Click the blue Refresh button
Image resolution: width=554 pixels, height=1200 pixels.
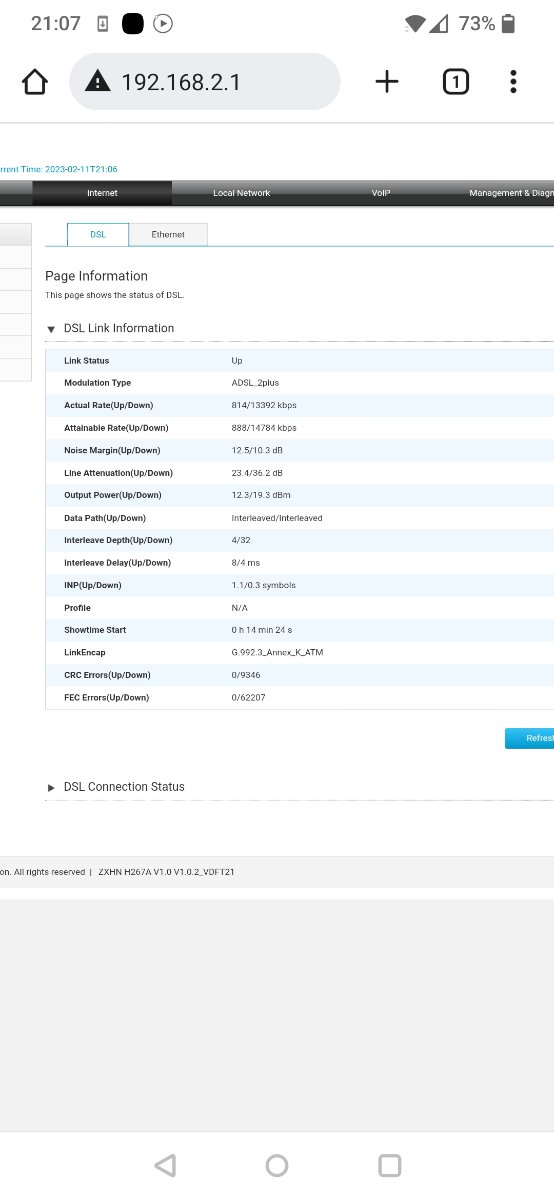click(530, 738)
